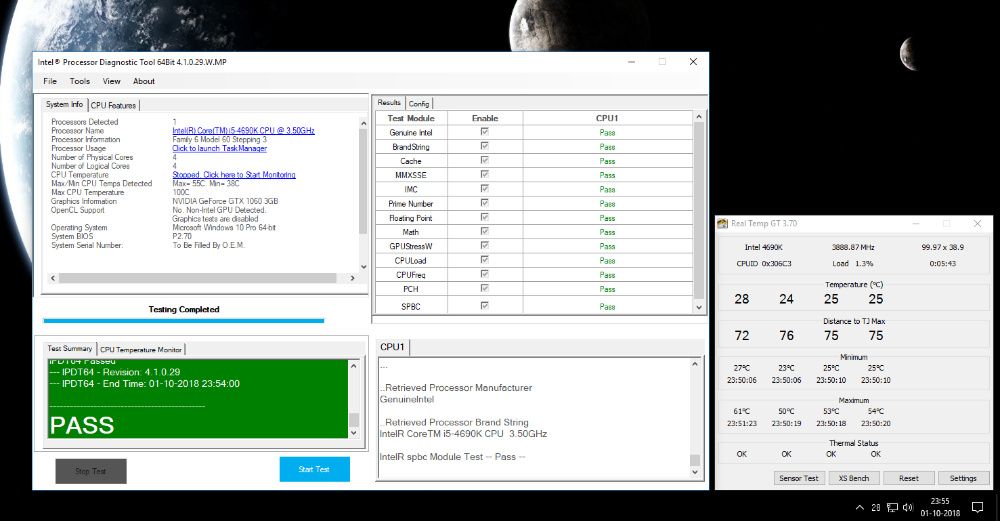Click XS Bench in Real Temp

tap(853, 478)
